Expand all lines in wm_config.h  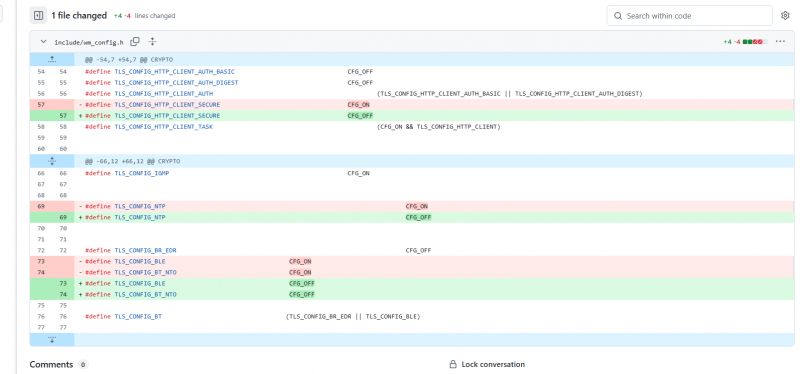point(153,42)
